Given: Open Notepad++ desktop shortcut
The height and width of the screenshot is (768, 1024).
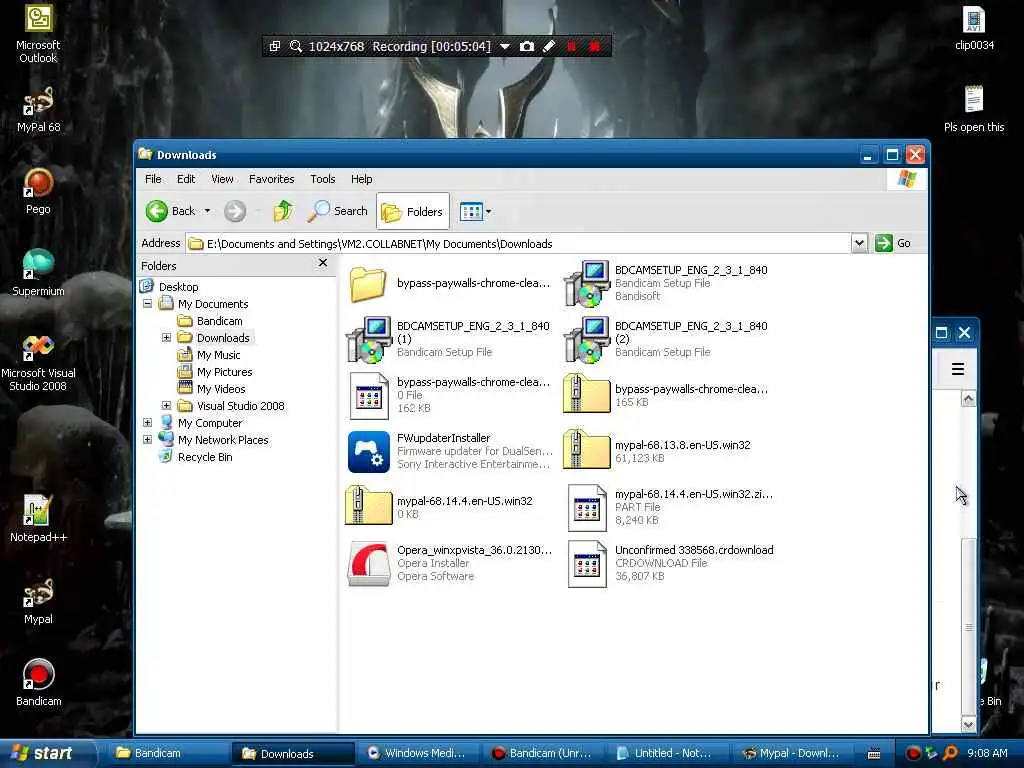Looking at the screenshot, I should 38,519.
